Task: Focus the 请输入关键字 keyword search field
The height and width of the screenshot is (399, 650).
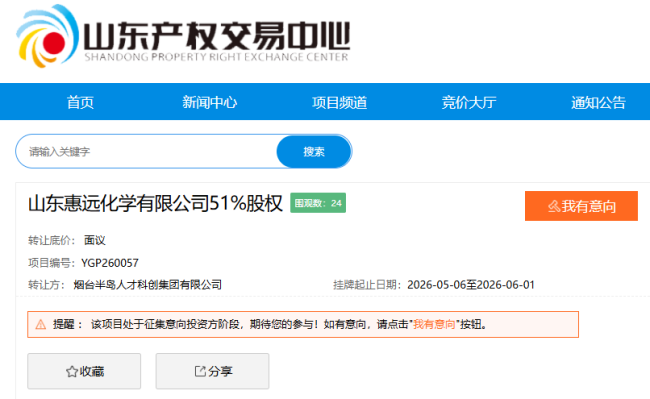Action: [x=147, y=152]
